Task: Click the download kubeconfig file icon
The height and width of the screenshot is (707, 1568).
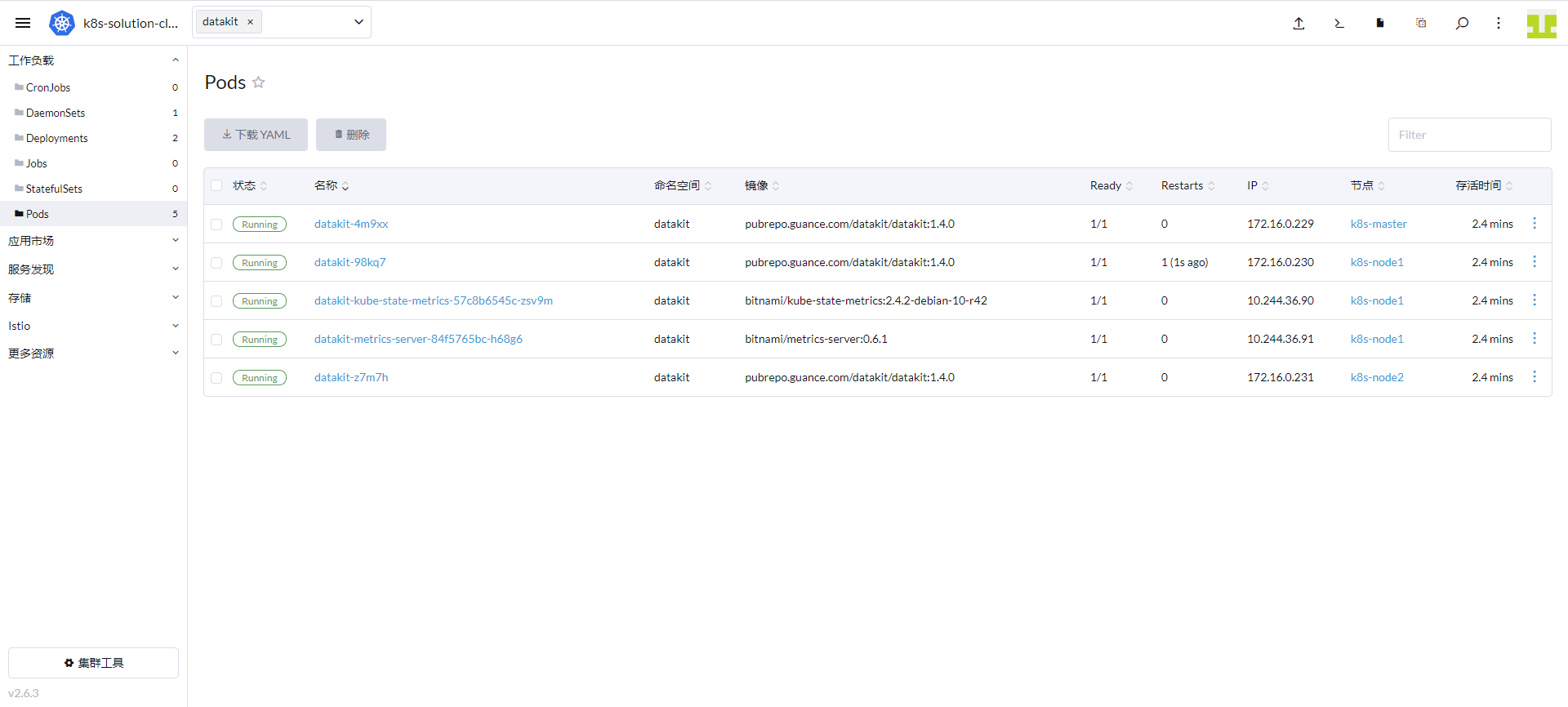Action: coord(1380,23)
